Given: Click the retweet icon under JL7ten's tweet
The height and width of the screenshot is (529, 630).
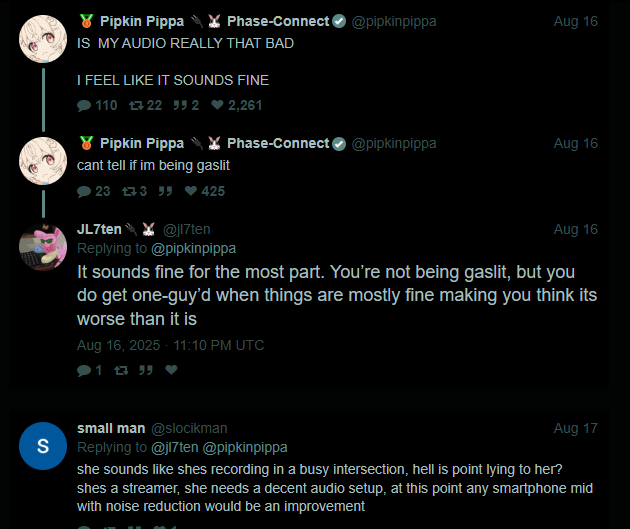Looking at the screenshot, I should [121, 370].
